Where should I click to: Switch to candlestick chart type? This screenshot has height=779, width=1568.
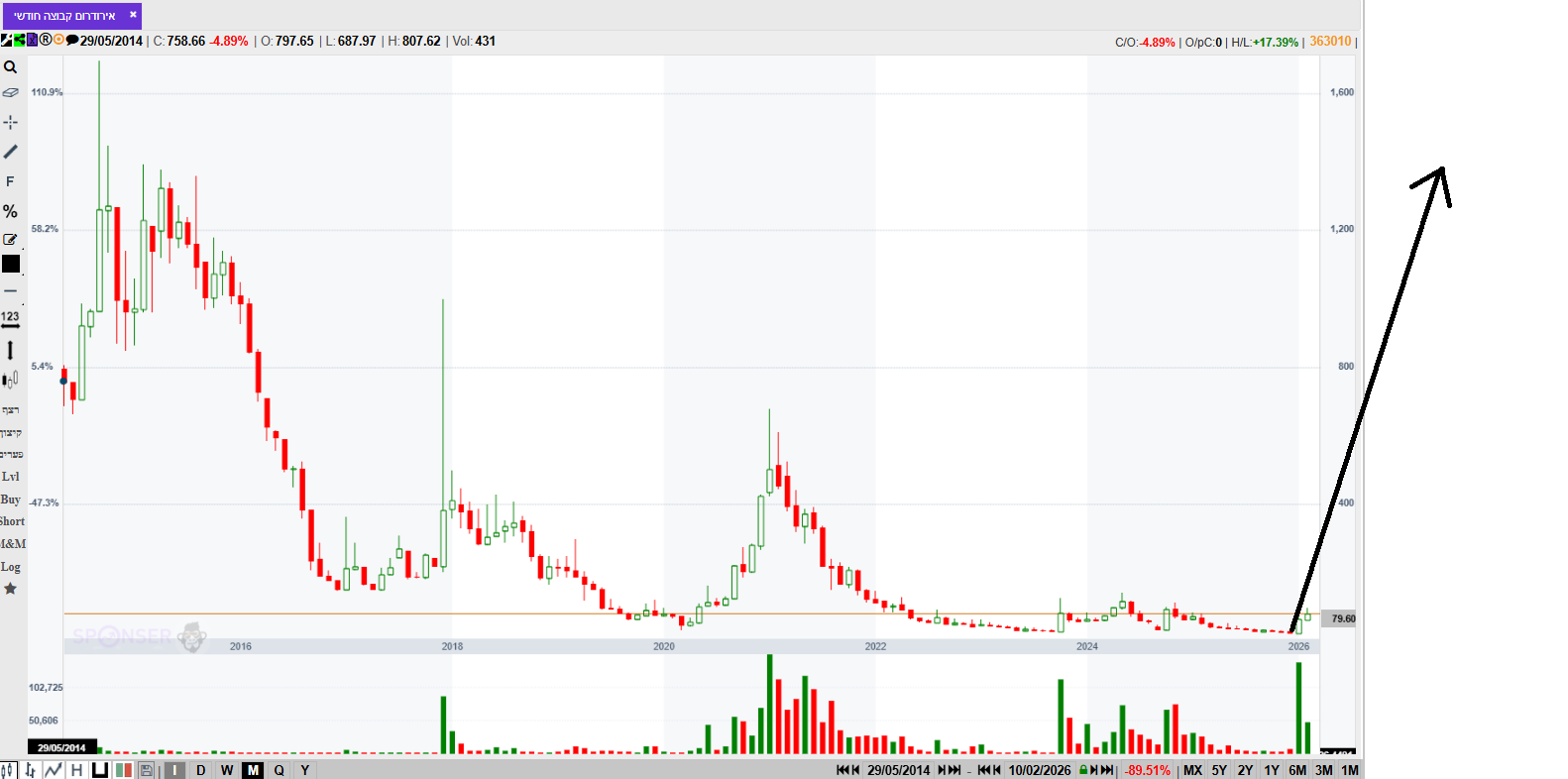click(x=9, y=770)
